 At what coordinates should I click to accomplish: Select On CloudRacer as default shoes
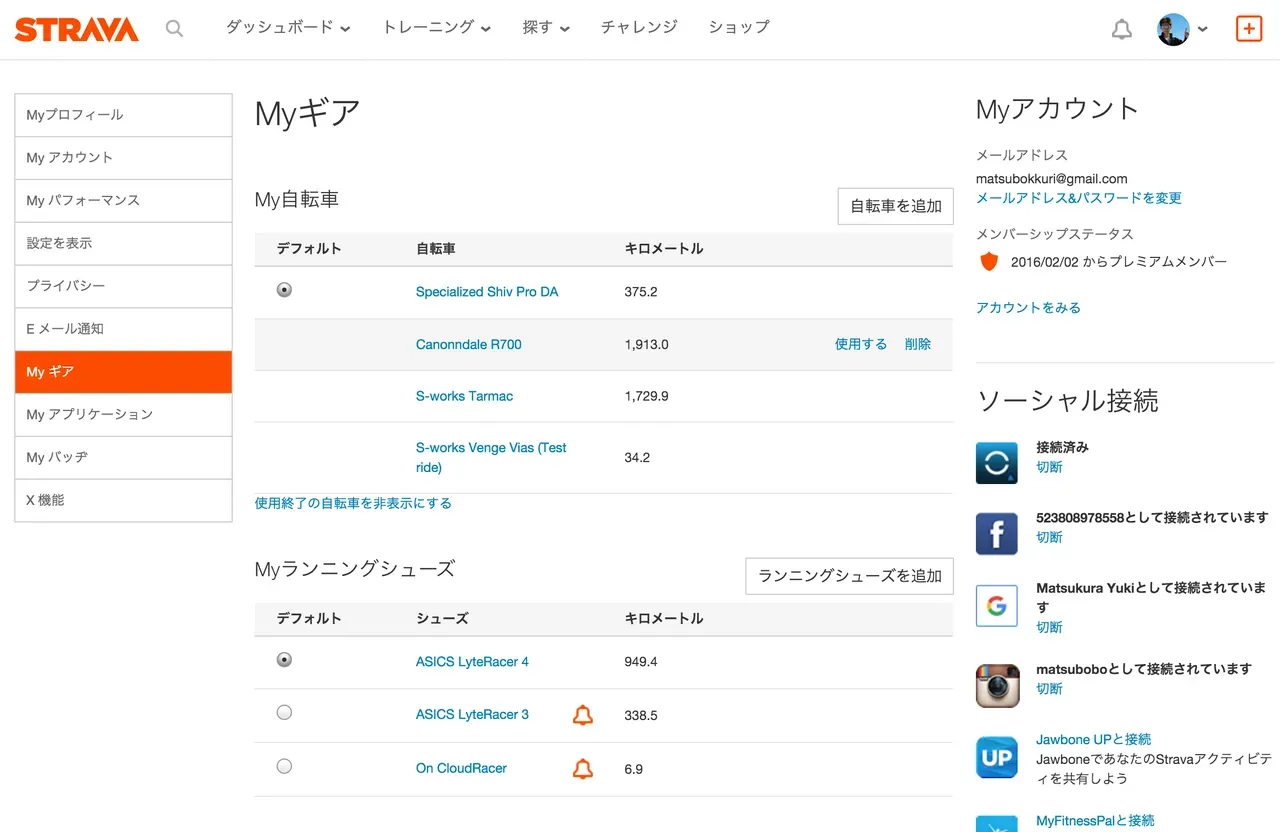[x=284, y=766]
